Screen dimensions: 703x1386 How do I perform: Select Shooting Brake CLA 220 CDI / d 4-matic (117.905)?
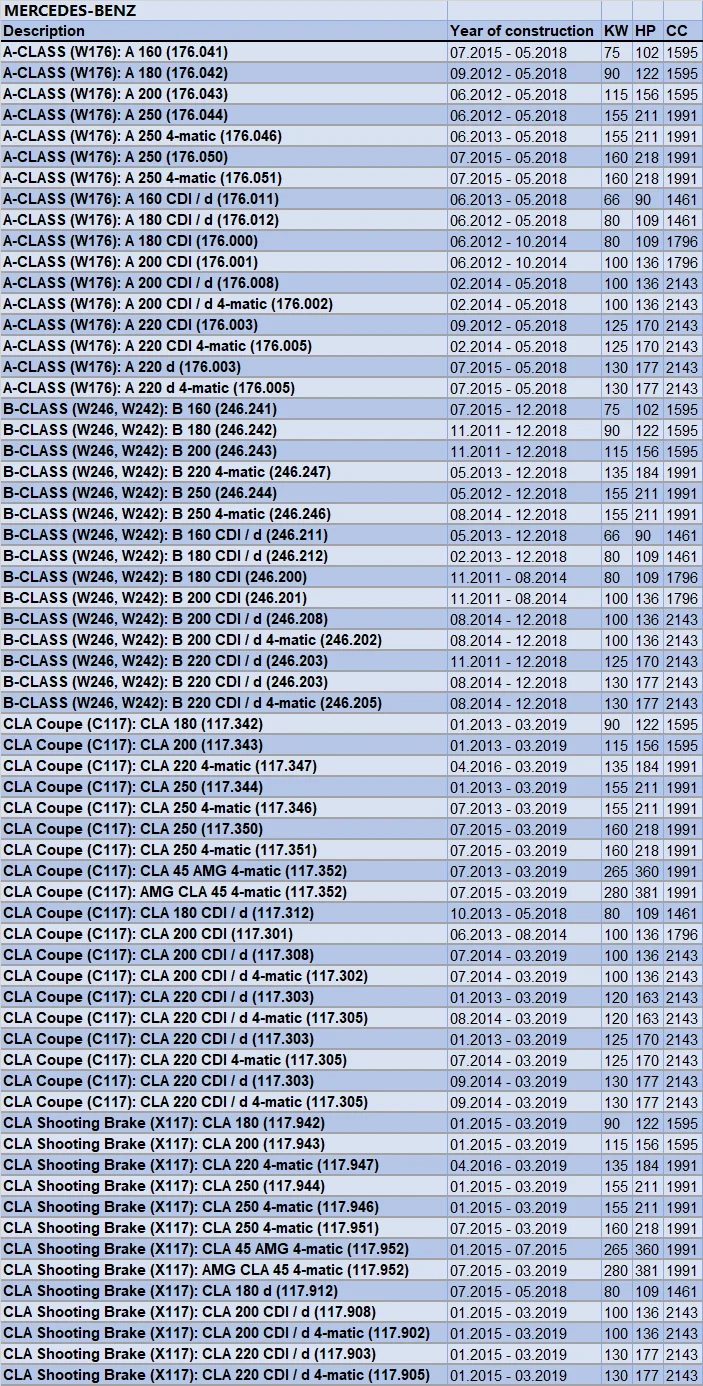tap(223, 1375)
